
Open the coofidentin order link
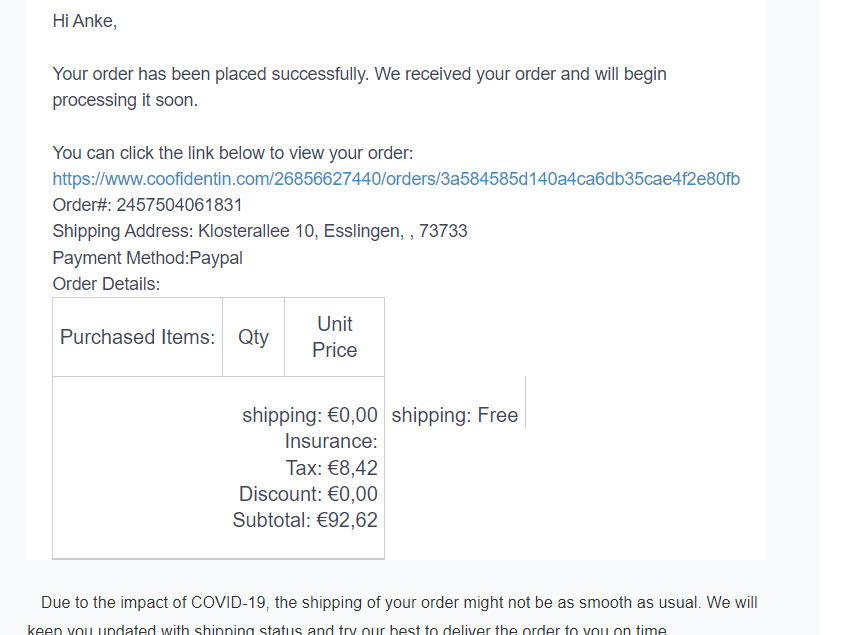(396, 180)
